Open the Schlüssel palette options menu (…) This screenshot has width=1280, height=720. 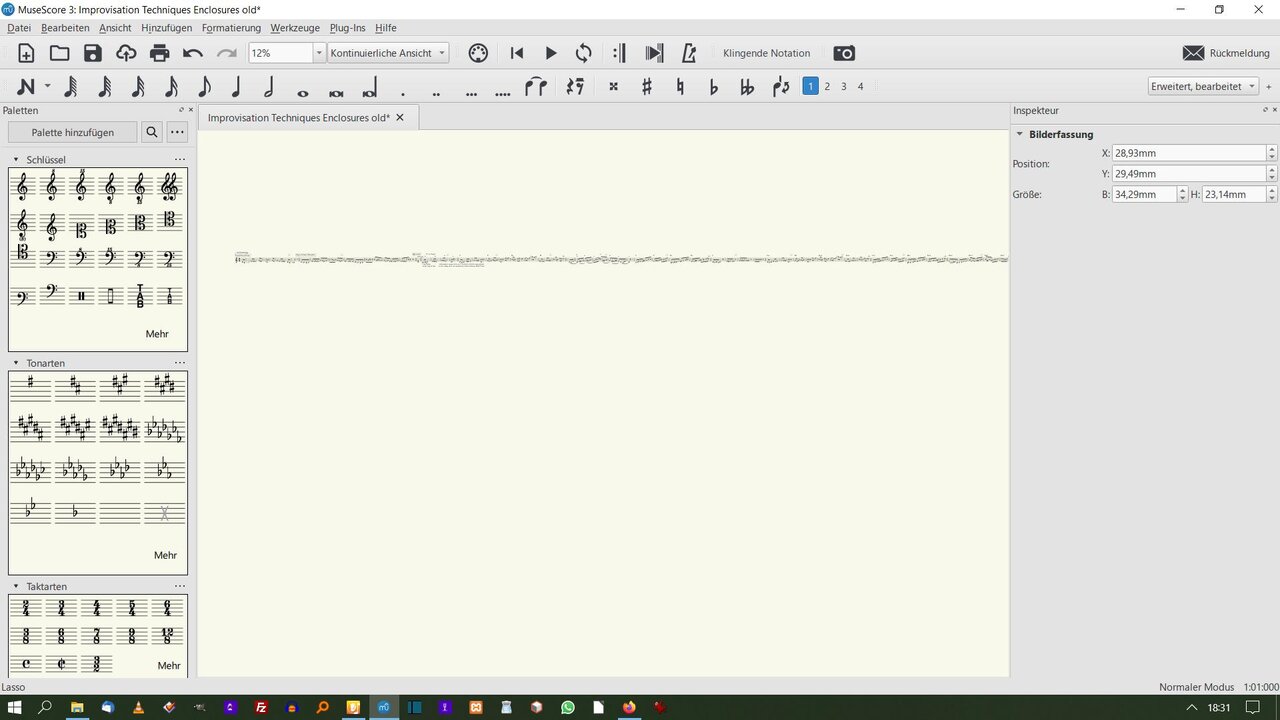180,160
